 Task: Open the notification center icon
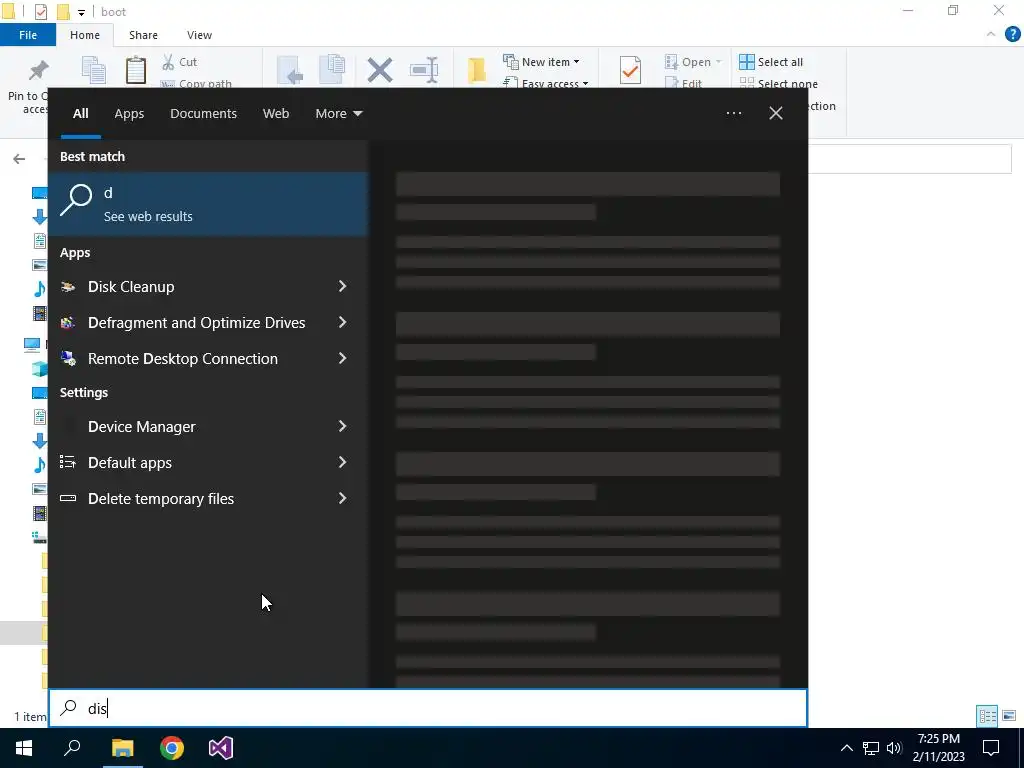point(991,748)
